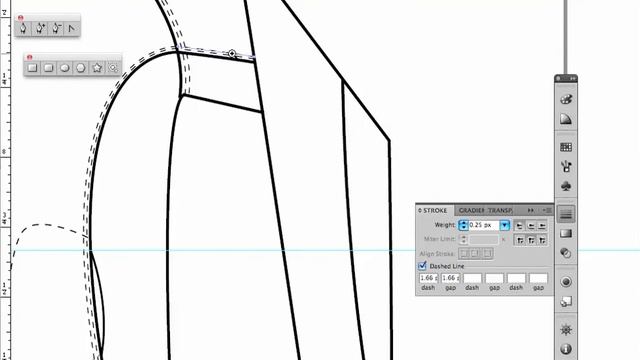
Task: Click the Miter Limit stepper
Action: pos(463,239)
